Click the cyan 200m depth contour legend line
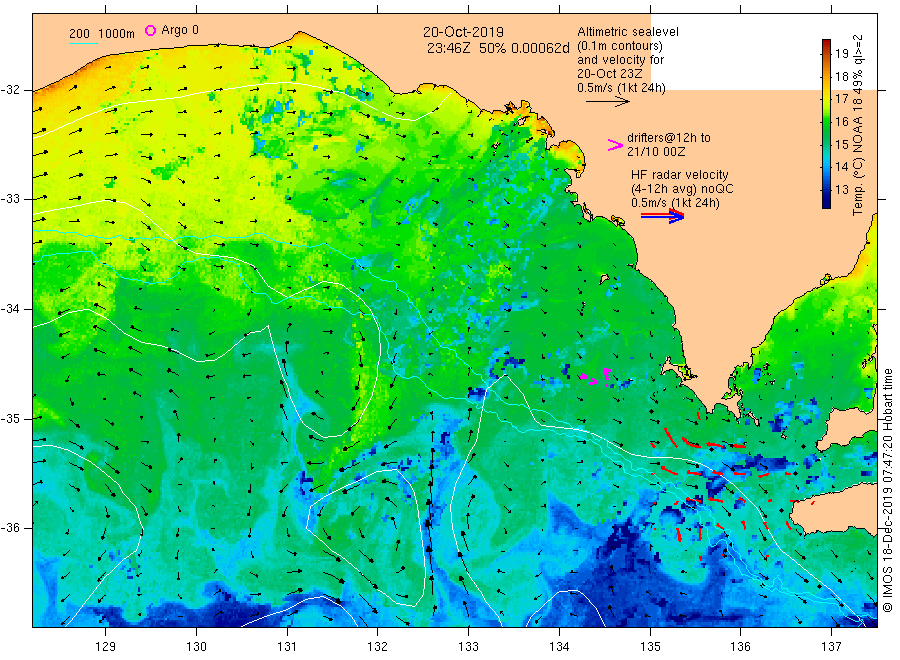Viewport: 900px width, 660px height. tap(83, 42)
